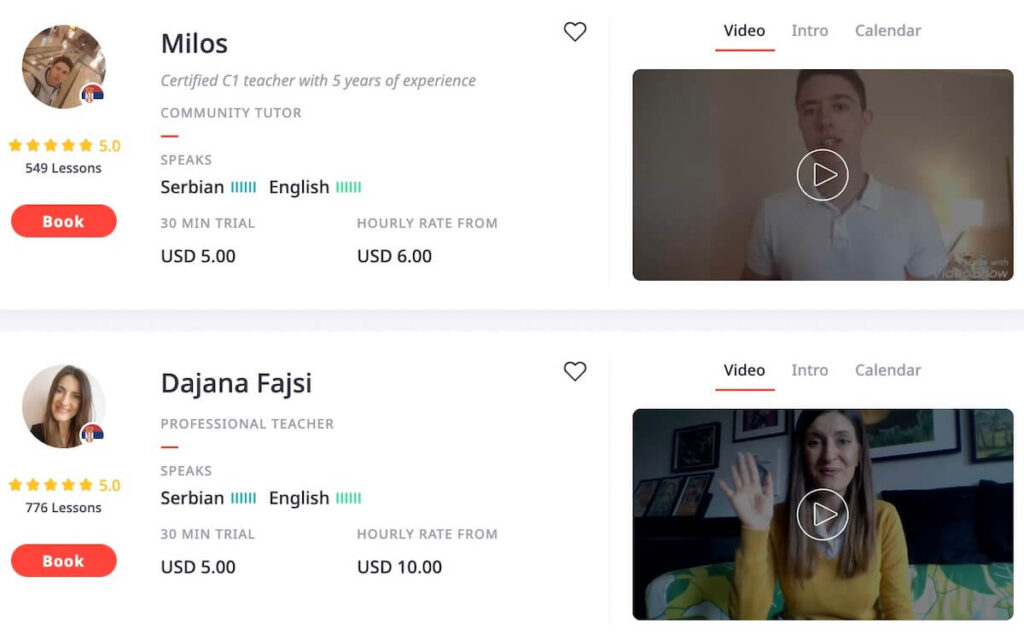The width and height of the screenshot is (1024, 641).
Task: Switch to Milos's Calendar tab
Action: (888, 31)
